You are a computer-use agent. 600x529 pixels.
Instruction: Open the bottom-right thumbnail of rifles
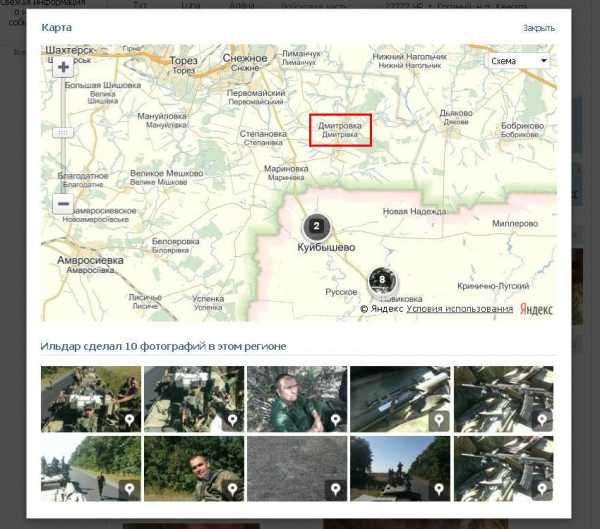(503, 467)
